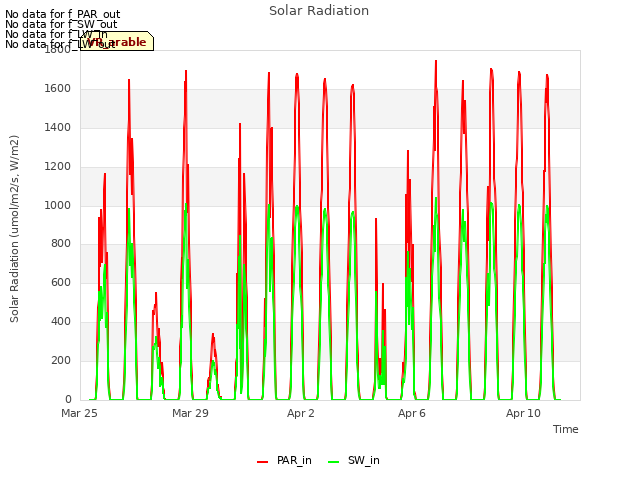Click the 0 y-axis tick label
The height and width of the screenshot is (480, 640).
68,400
